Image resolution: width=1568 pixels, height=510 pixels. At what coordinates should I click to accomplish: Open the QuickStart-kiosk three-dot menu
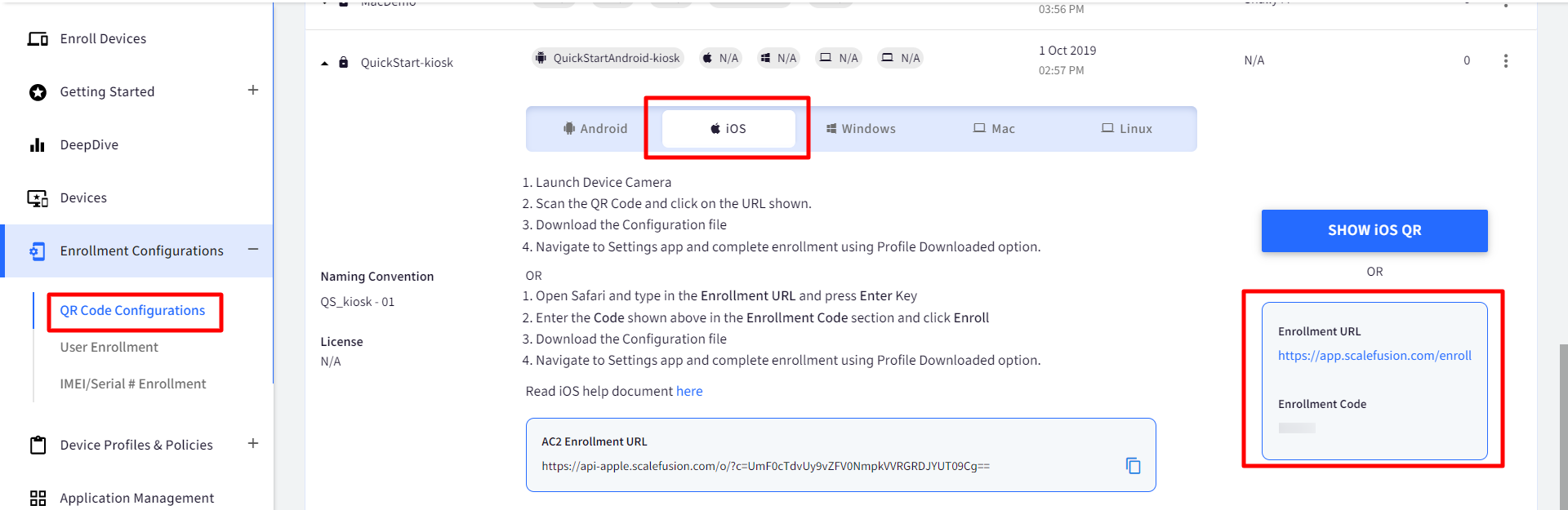[x=1506, y=61]
